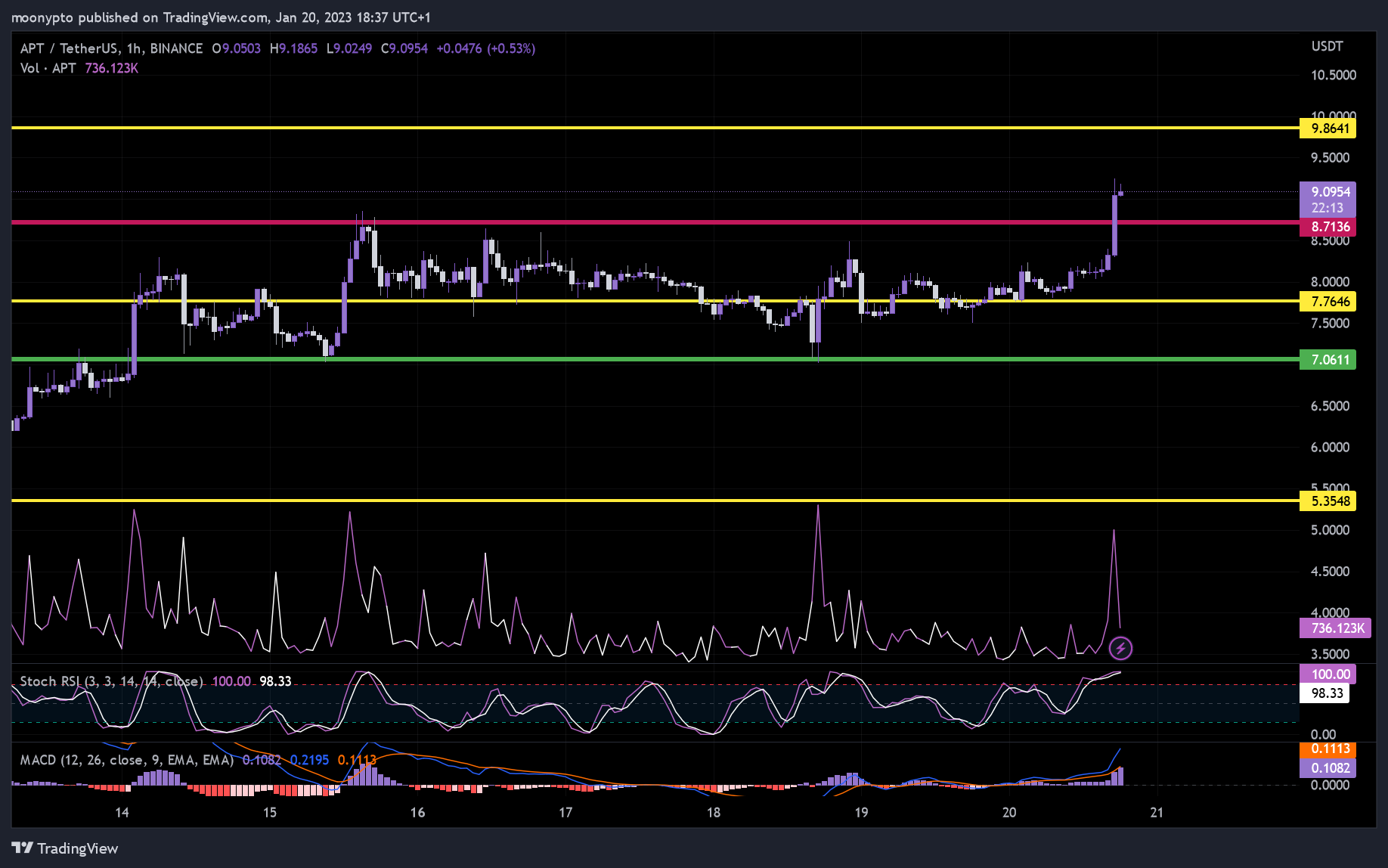
Task: Click the USDT currency label
Action: (x=1327, y=46)
